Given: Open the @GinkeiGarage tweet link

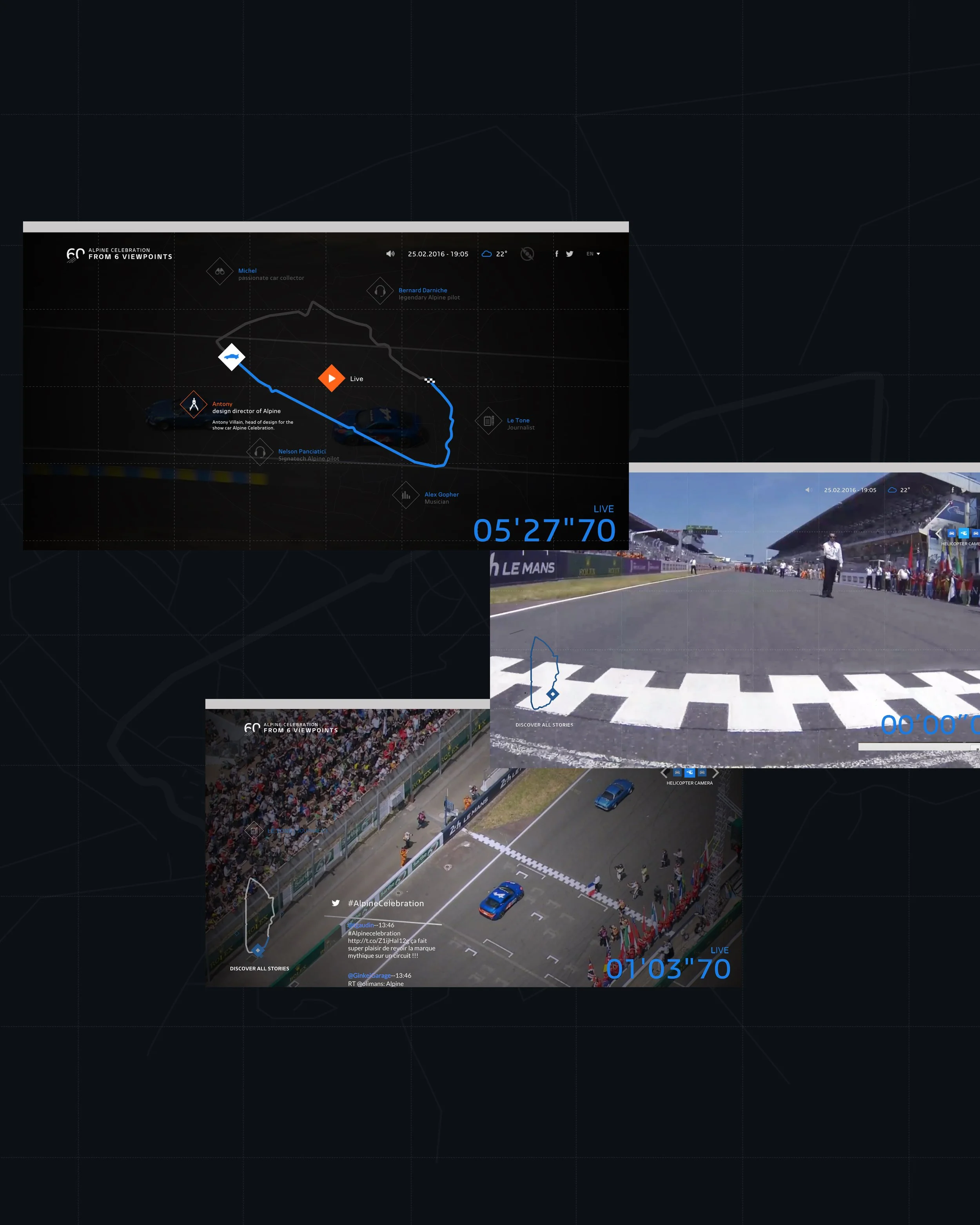Looking at the screenshot, I should coord(369,976).
